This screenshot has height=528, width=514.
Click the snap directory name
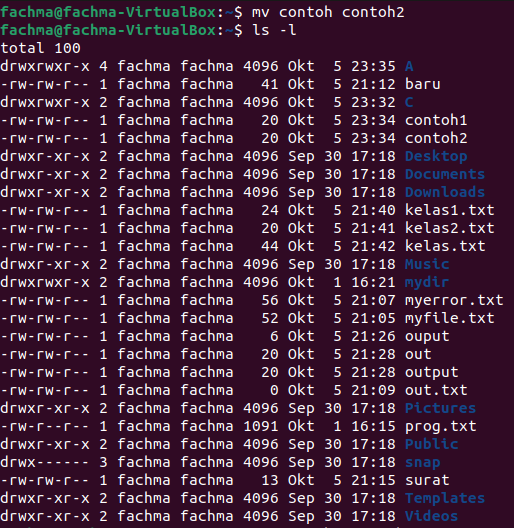(422, 463)
